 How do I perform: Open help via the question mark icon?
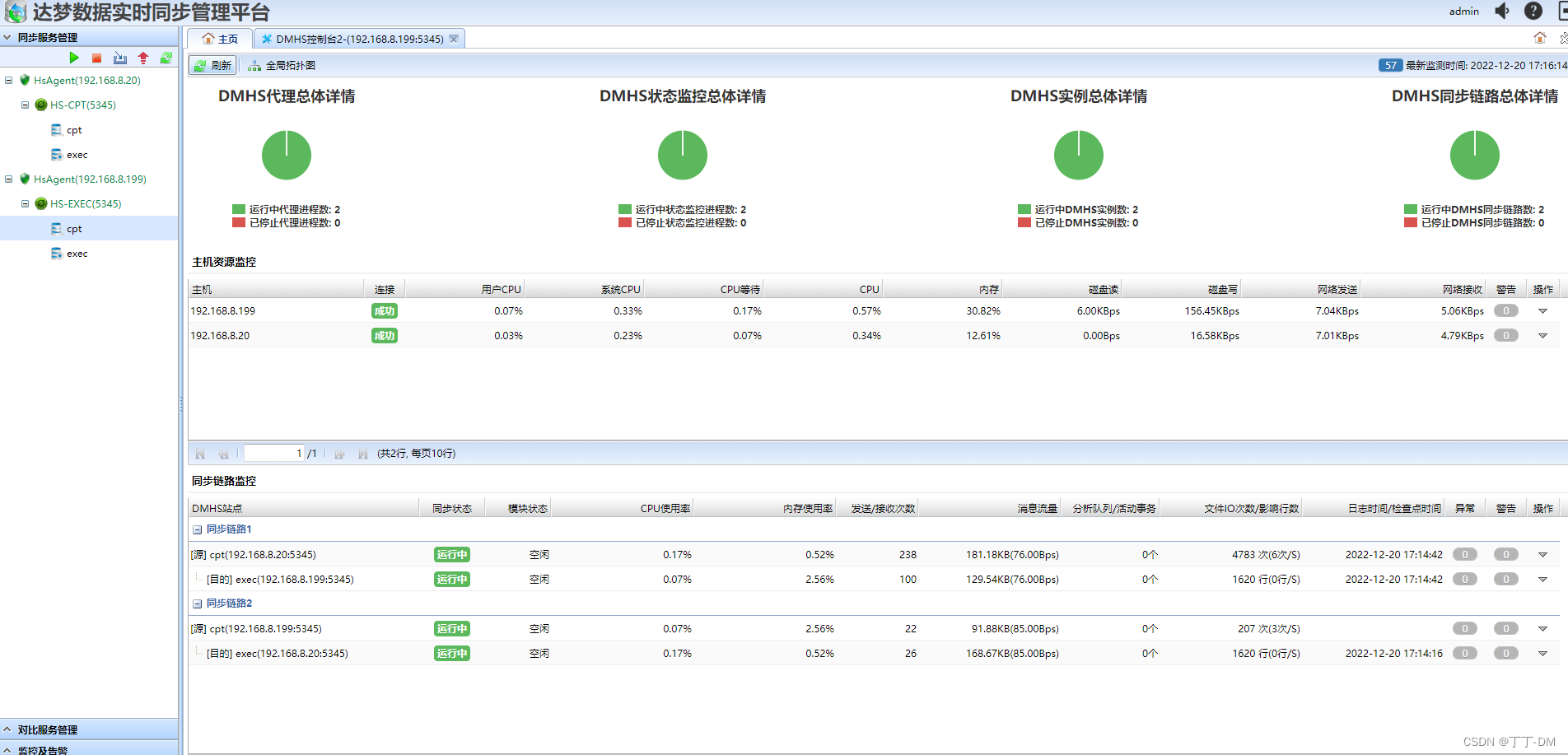click(1533, 11)
